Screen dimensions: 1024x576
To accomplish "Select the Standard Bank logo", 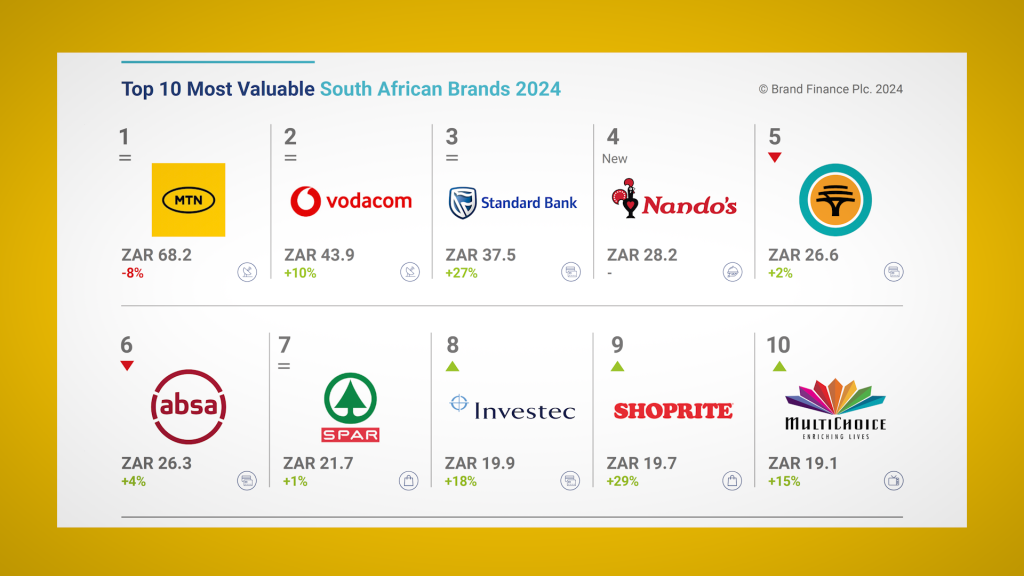I will pos(513,202).
